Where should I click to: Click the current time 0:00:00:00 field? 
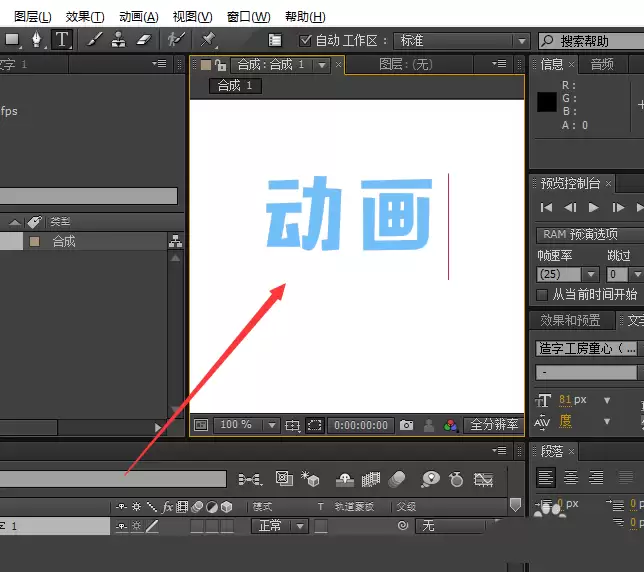pos(361,425)
